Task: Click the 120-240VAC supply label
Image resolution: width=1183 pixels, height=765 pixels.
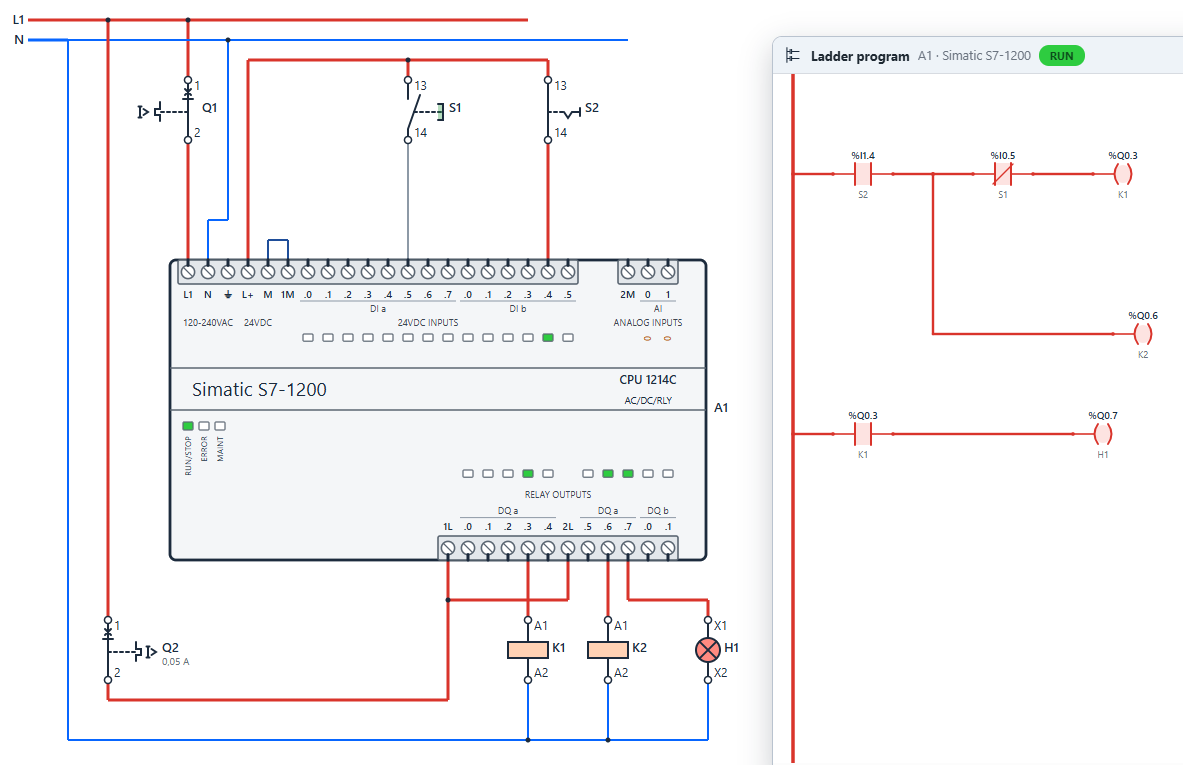Action: [x=207, y=322]
